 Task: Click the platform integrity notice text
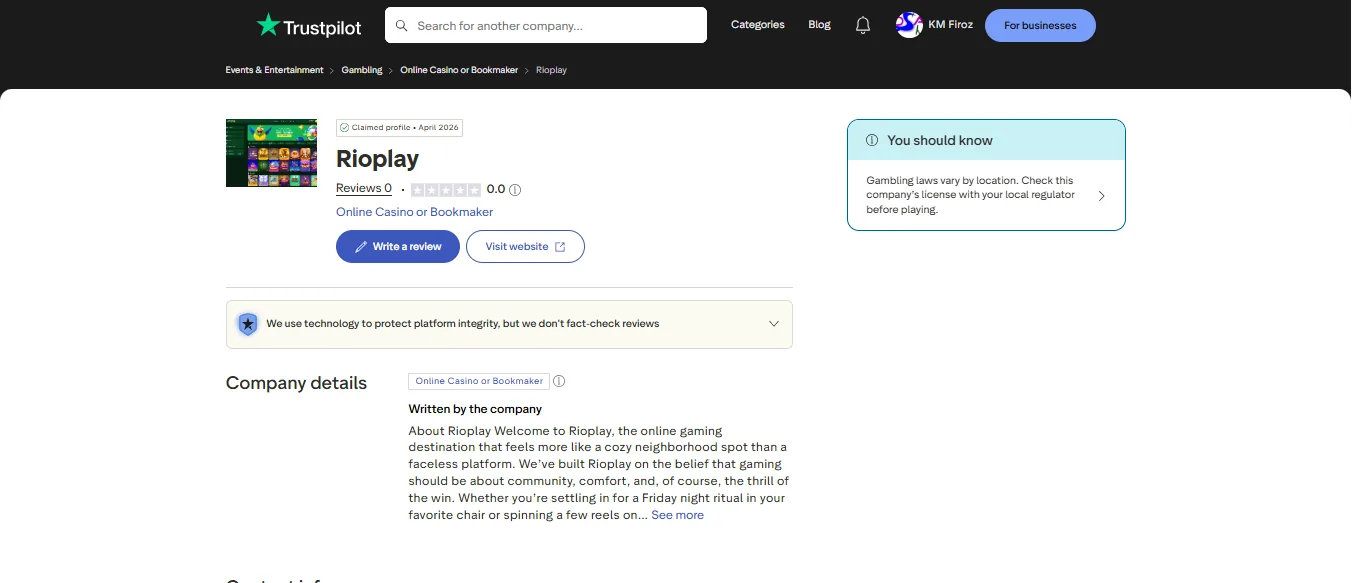[x=463, y=324]
